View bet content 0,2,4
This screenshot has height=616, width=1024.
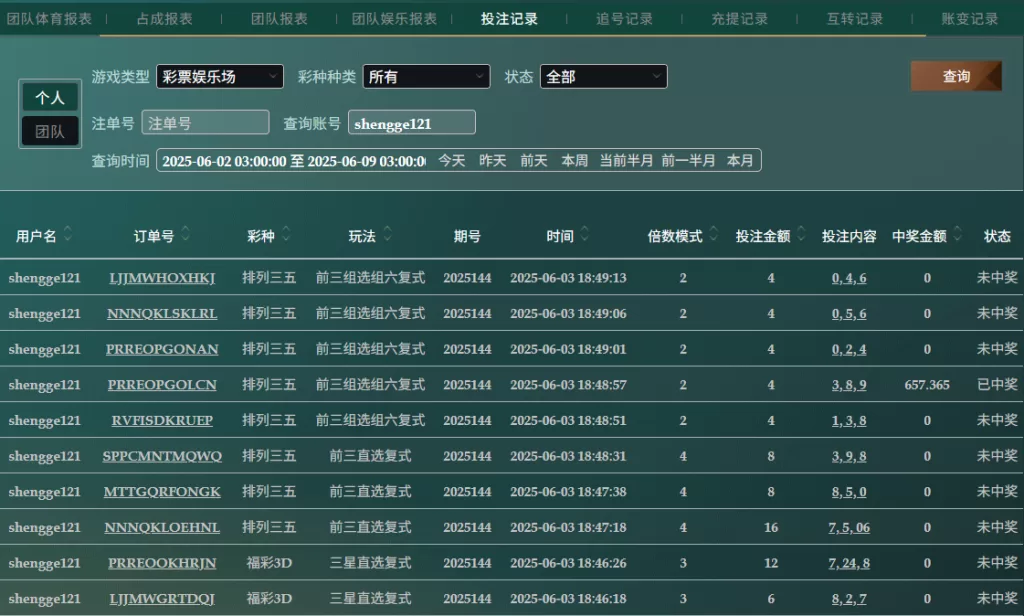point(849,349)
